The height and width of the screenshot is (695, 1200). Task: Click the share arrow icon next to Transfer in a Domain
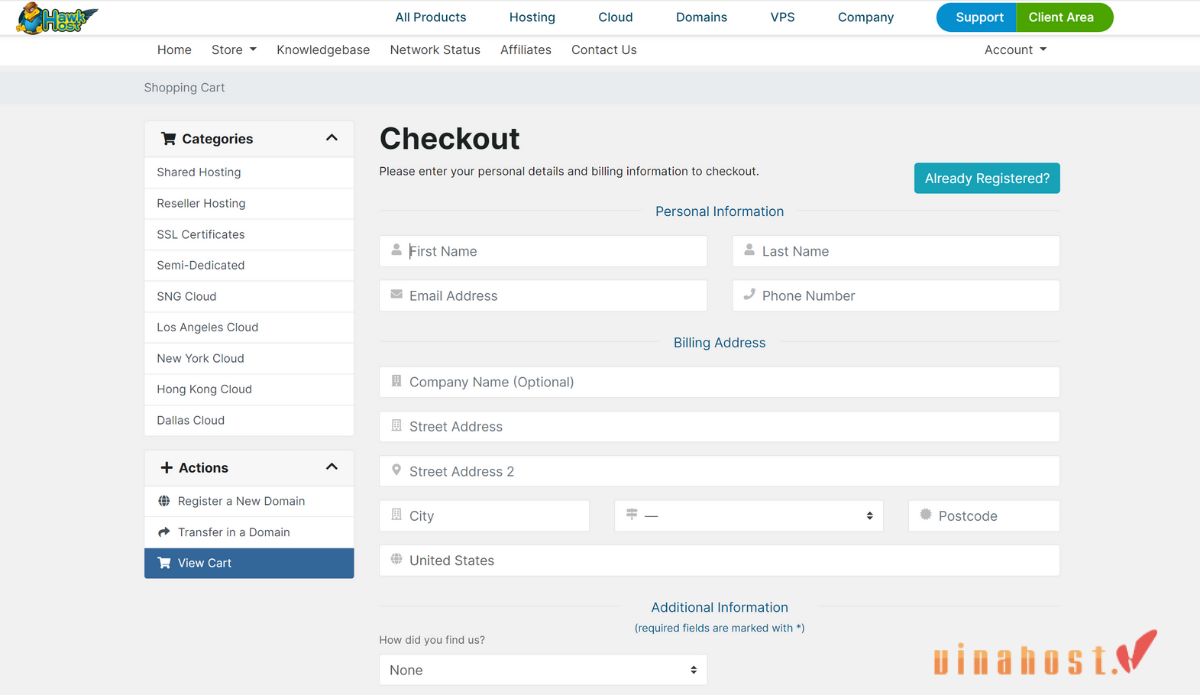[164, 532]
